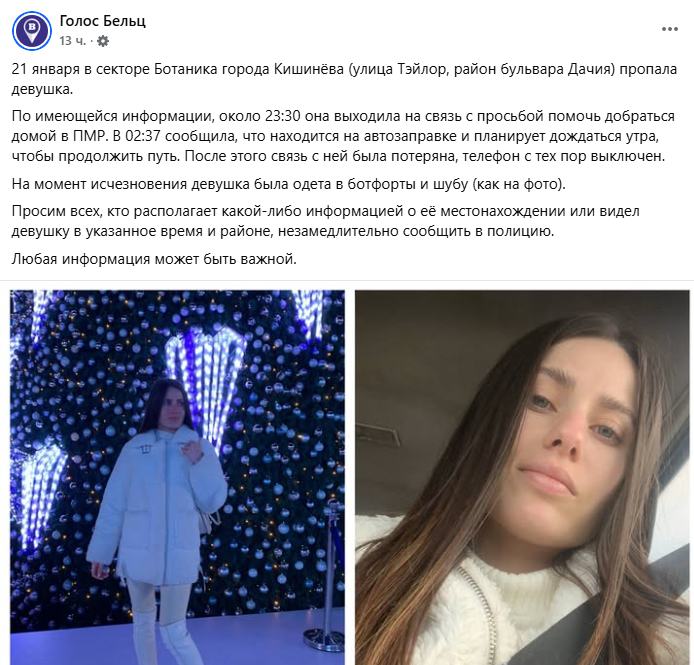This screenshot has height=665, width=694.
Task: Open the photo with the Christmas tree
Action: coord(177,477)
